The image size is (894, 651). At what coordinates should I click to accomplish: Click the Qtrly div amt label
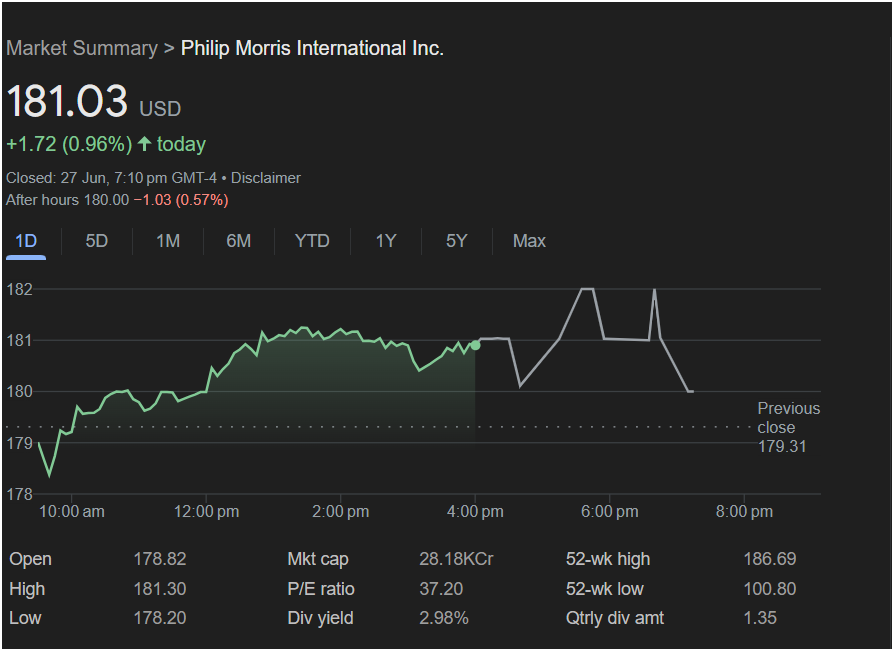615,618
